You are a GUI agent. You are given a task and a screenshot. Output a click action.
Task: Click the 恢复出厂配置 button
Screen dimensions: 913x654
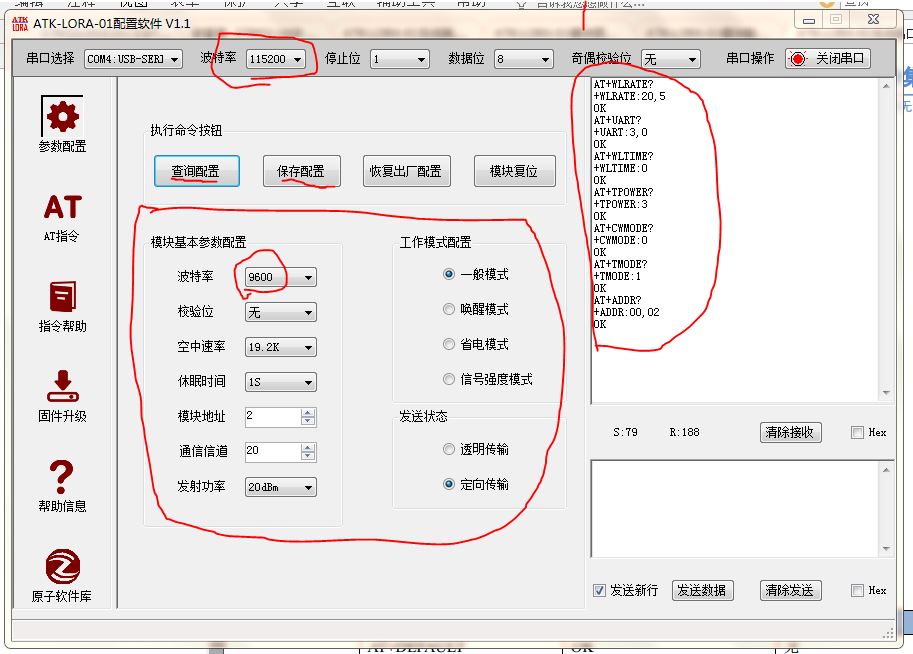coord(406,171)
